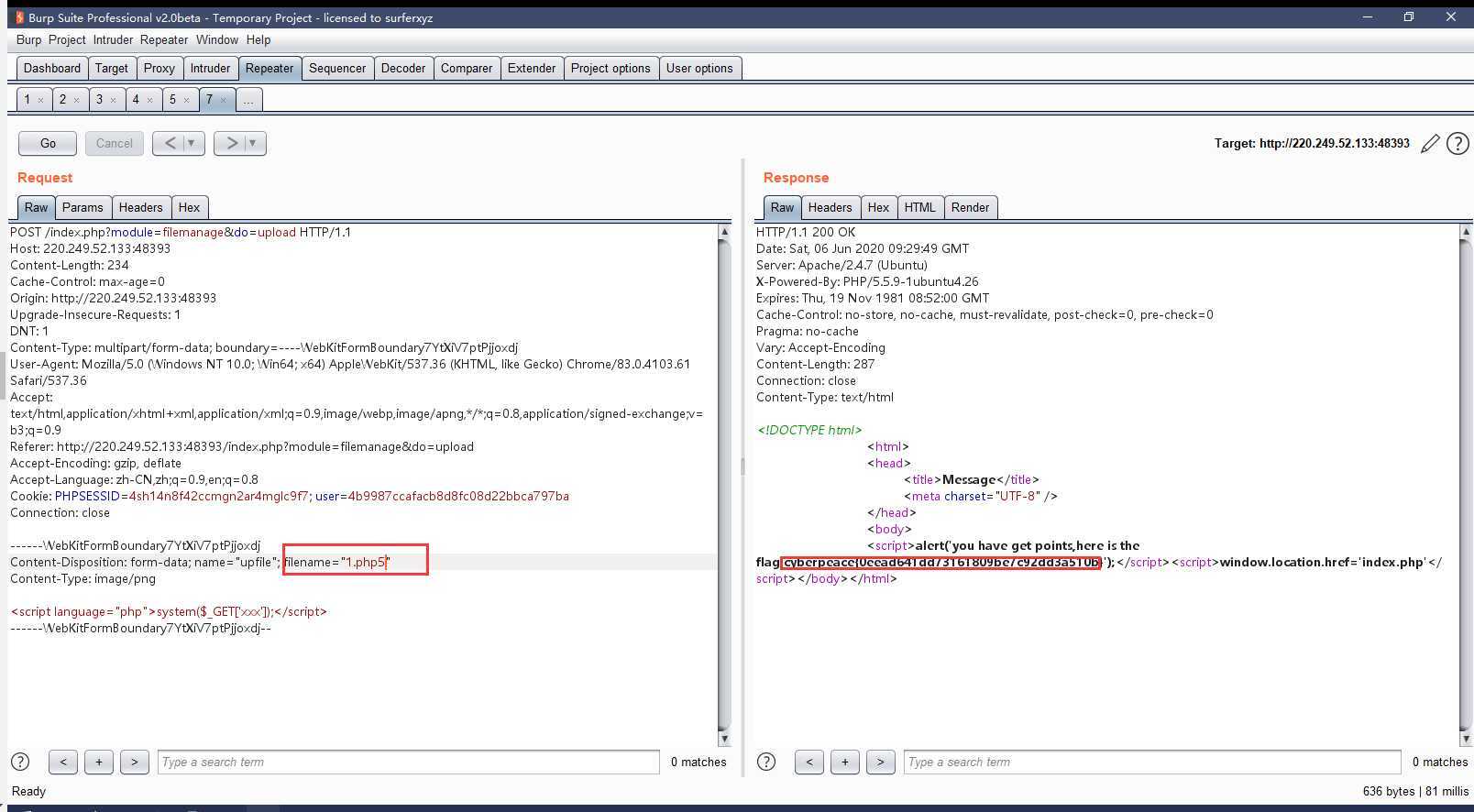Open the forward history dropdown arrow
The height and width of the screenshot is (812, 1474).
point(253,143)
